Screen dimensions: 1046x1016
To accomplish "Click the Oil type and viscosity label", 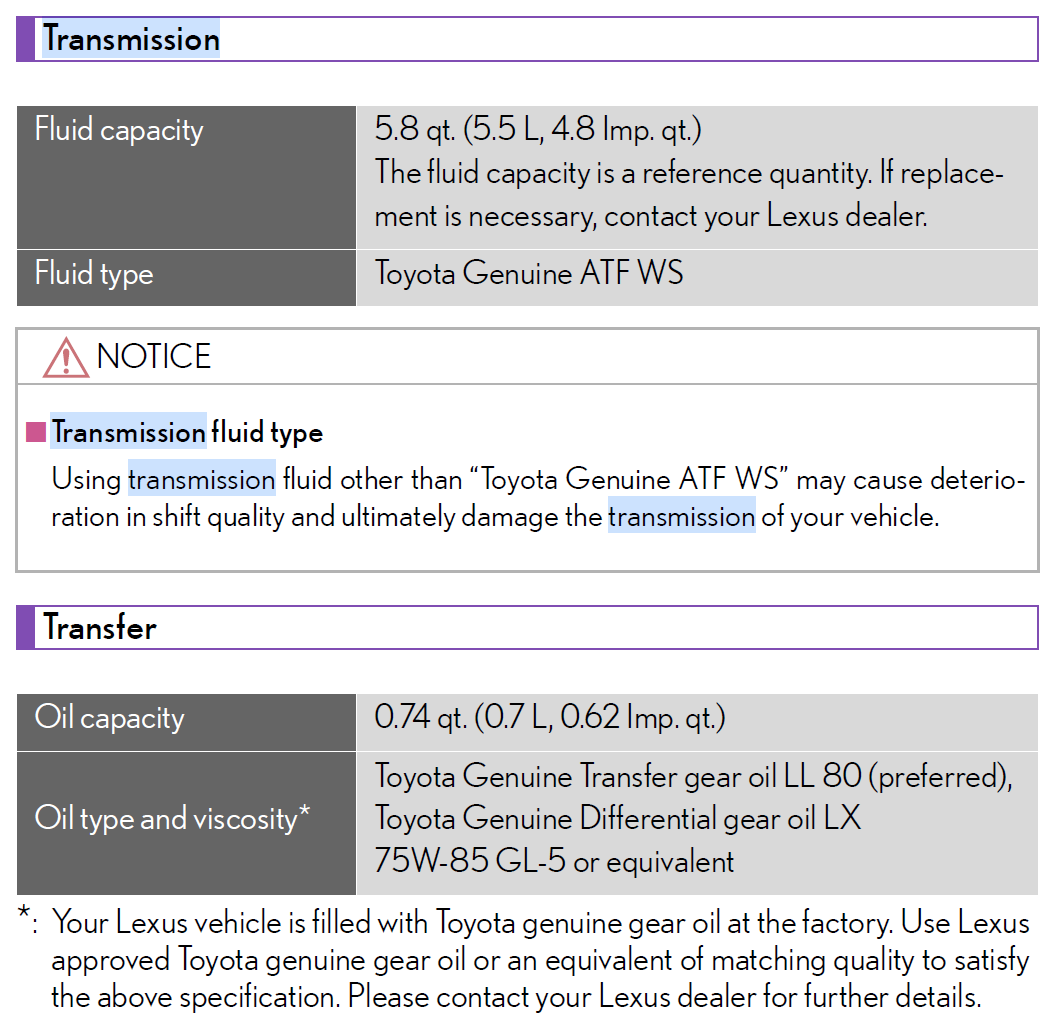I will (x=172, y=818).
